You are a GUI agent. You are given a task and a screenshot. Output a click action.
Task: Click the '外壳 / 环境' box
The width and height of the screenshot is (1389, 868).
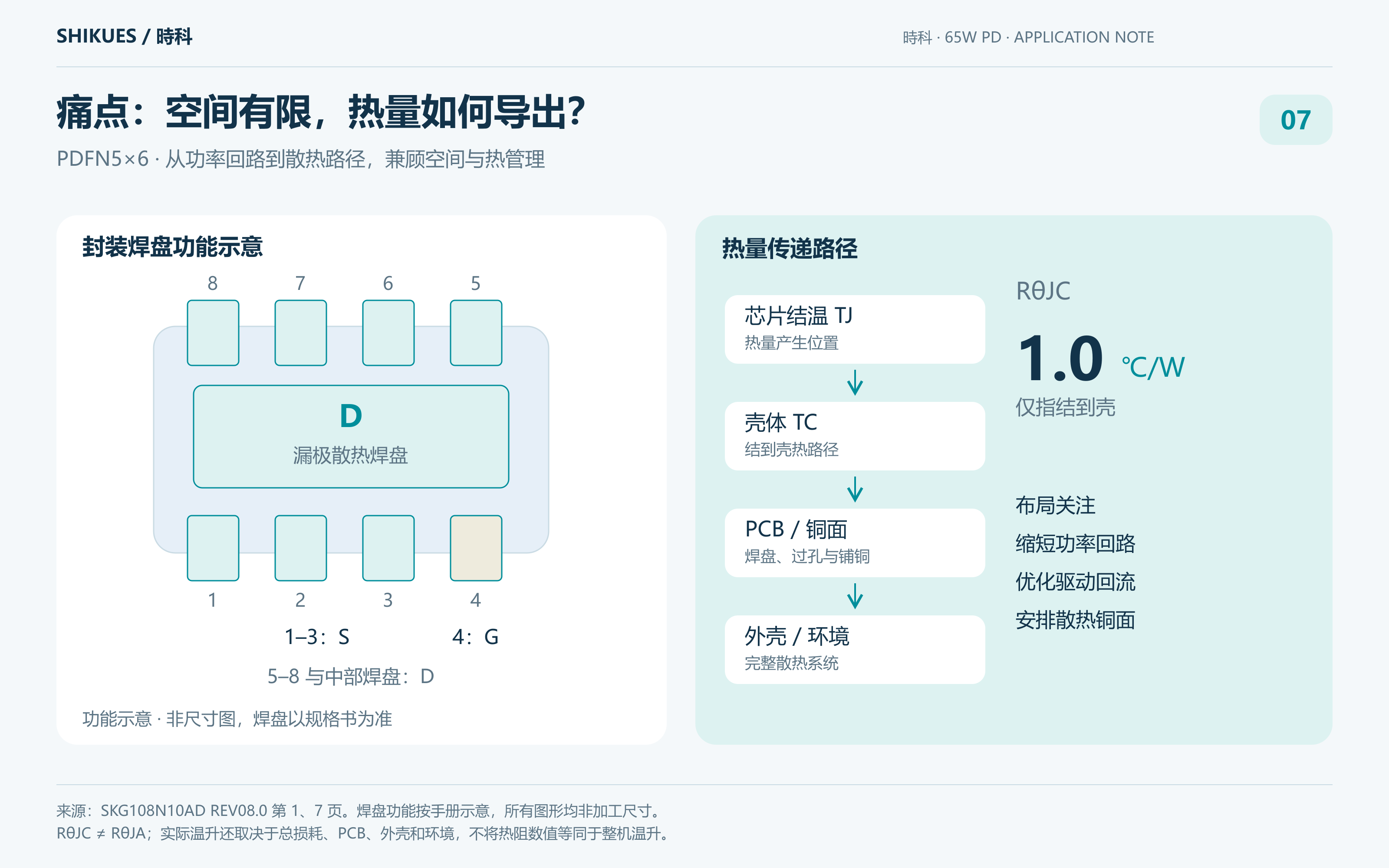point(855,650)
